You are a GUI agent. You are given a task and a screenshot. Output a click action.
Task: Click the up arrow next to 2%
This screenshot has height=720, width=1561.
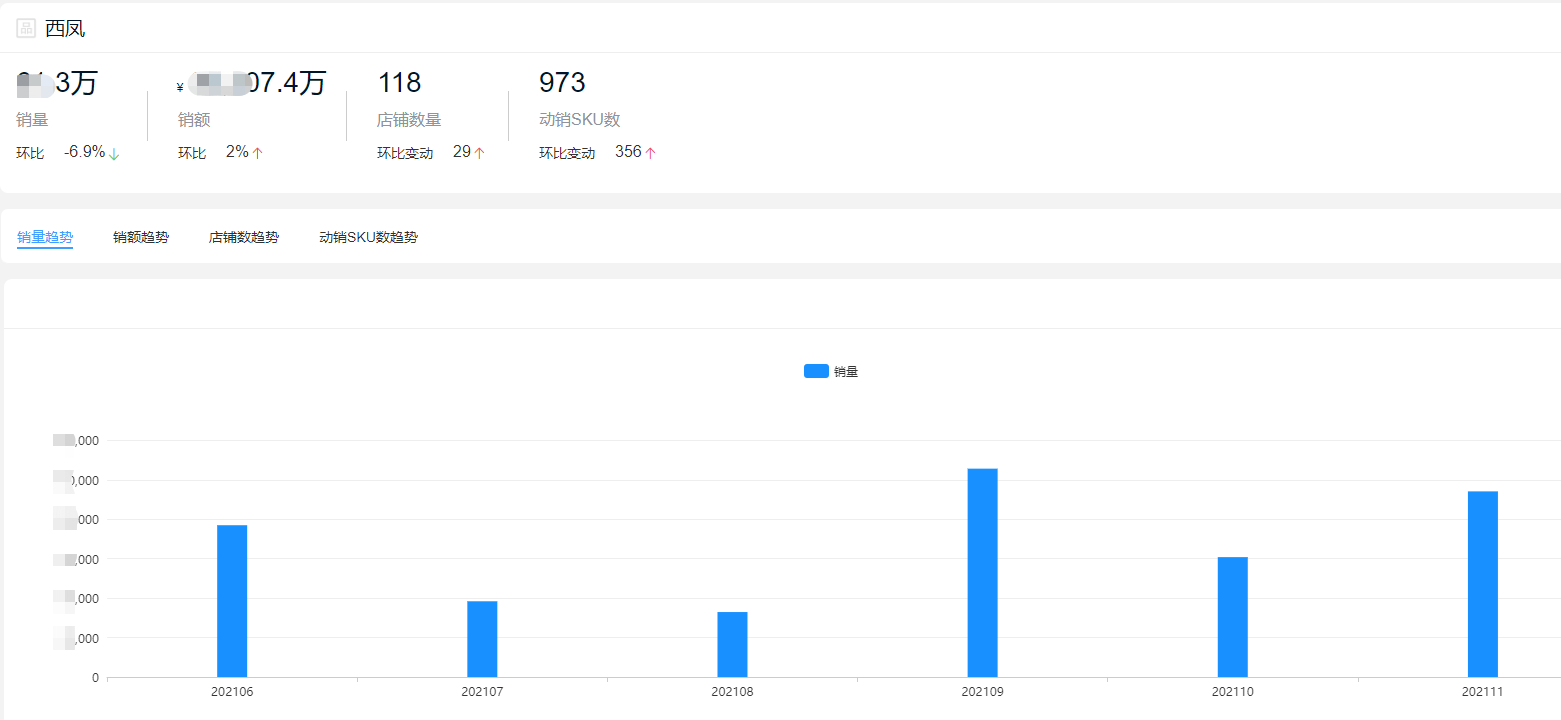click(x=257, y=153)
